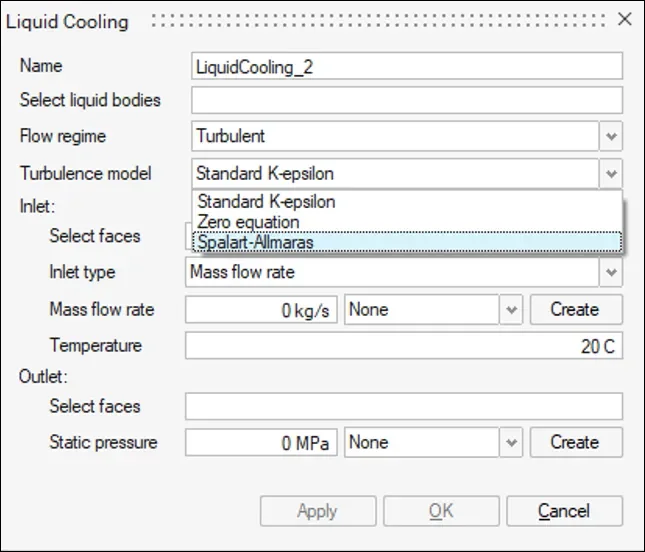Click the Apply button
The width and height of the screenshot is (645, 552).
[317, 511]
